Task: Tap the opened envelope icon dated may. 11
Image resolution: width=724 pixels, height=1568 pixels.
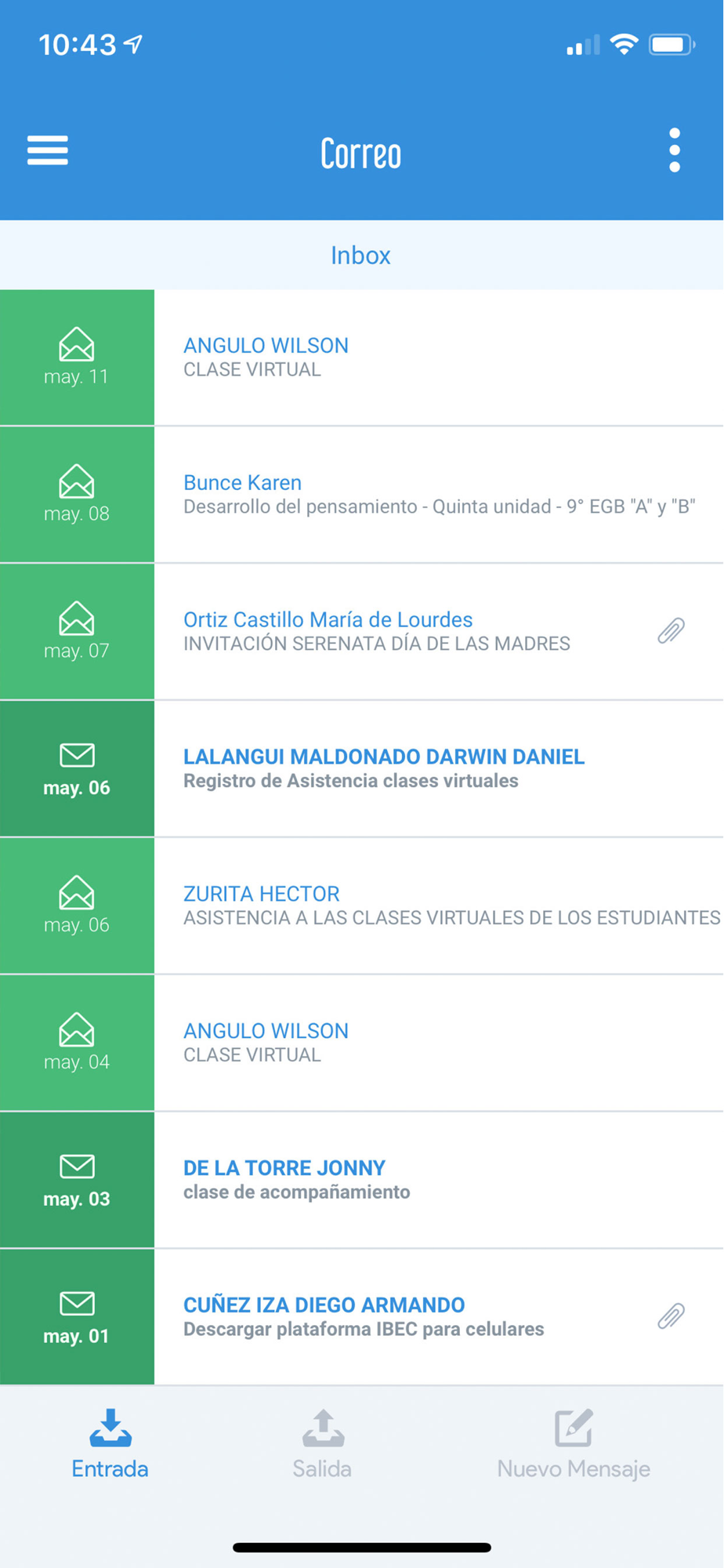Action: click(77, 344)
